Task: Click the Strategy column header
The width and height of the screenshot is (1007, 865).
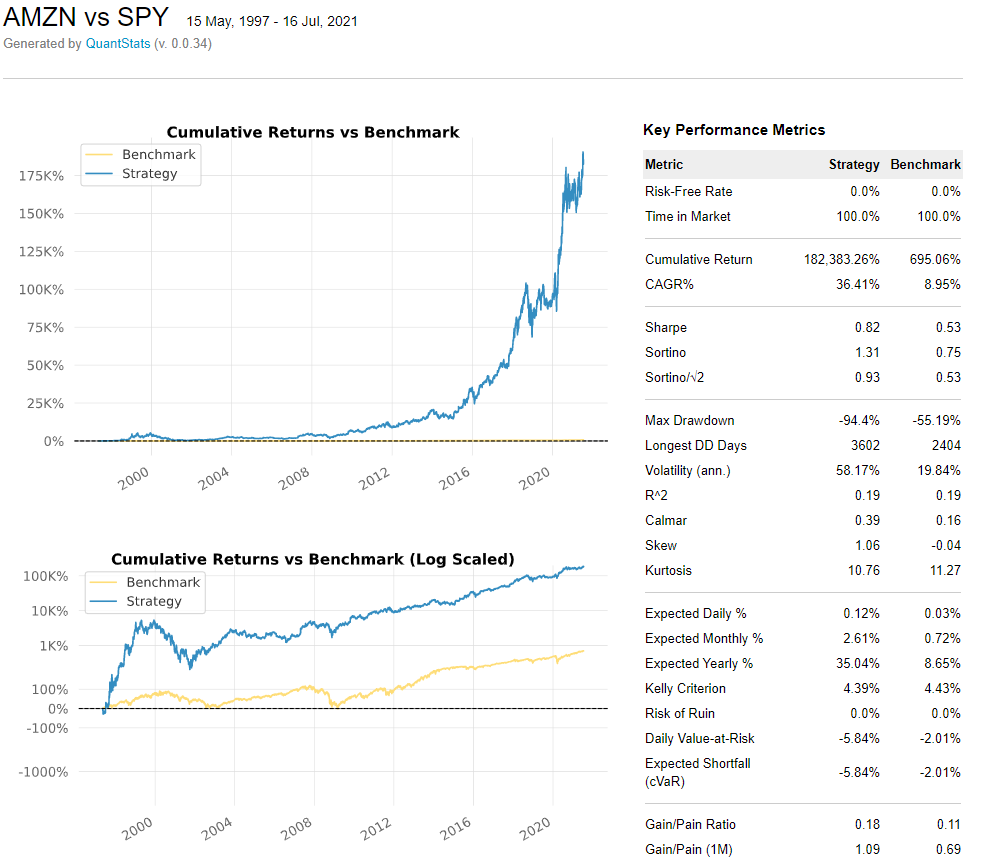Action: pos(854,164)
